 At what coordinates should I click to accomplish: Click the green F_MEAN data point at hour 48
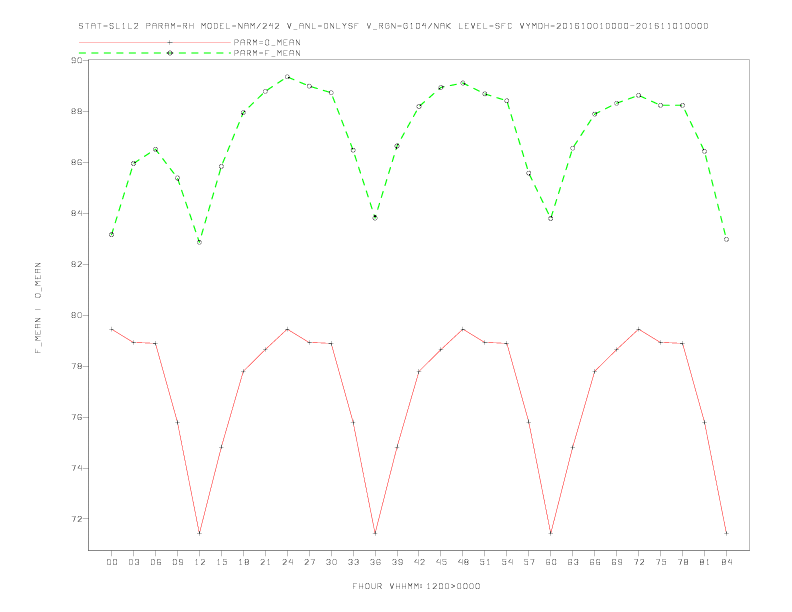463,83
